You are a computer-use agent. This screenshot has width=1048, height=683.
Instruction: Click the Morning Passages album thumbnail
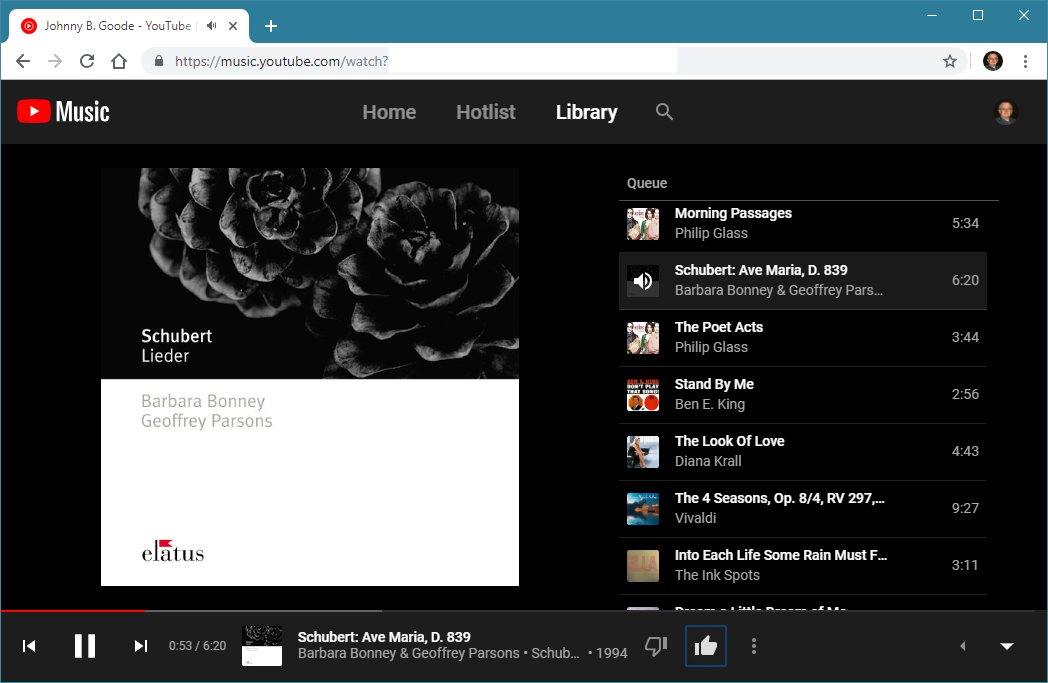click(643, 223)
